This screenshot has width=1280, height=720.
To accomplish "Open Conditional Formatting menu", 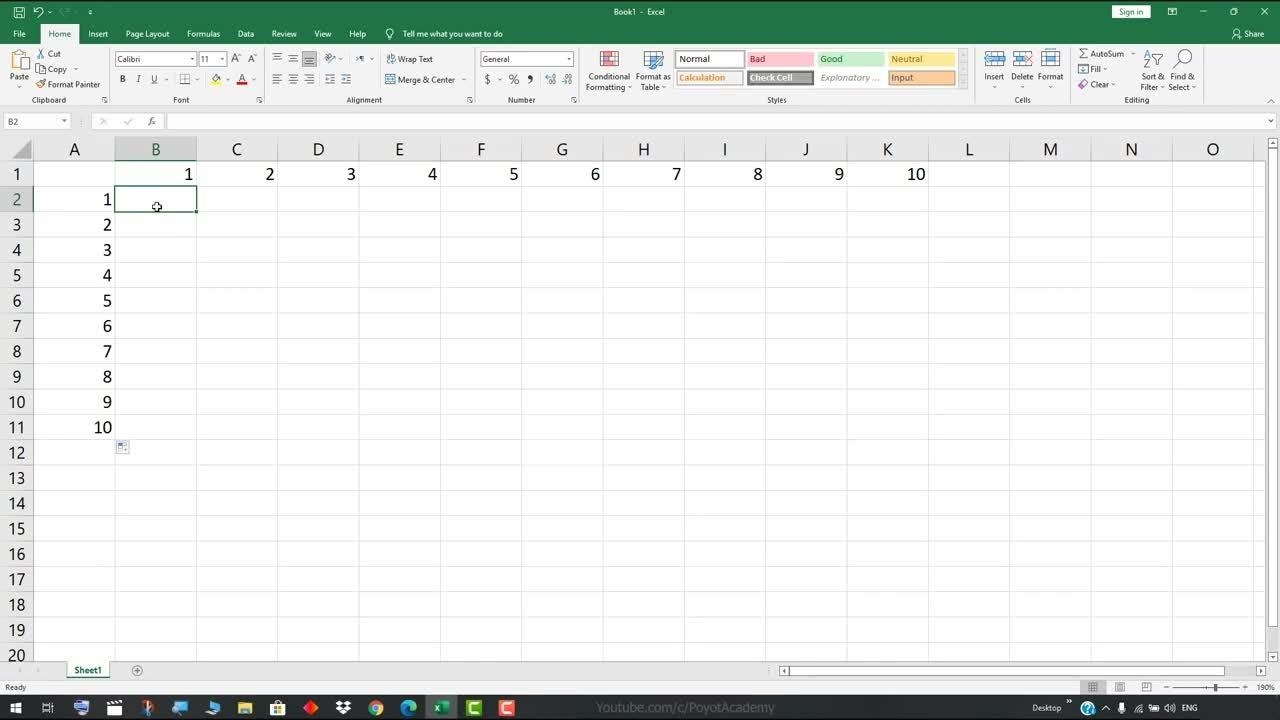I will coord(608,70).
